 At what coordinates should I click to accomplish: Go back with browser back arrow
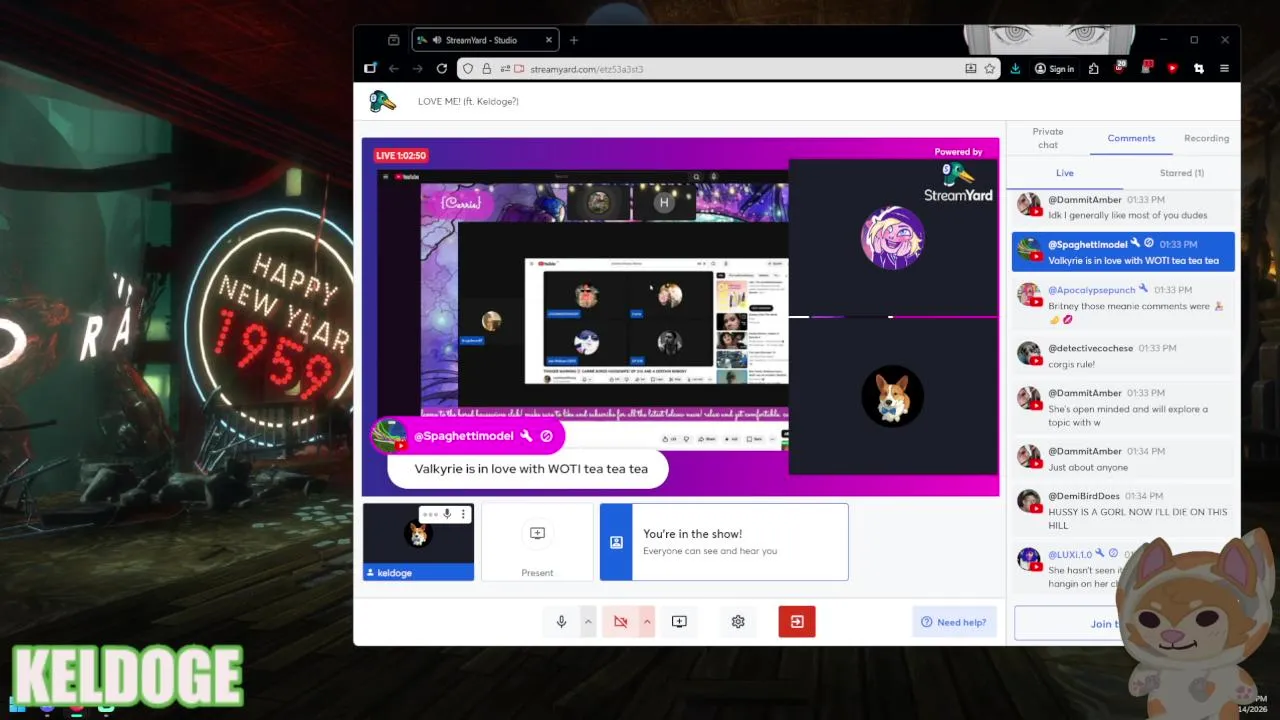point(394,69)
